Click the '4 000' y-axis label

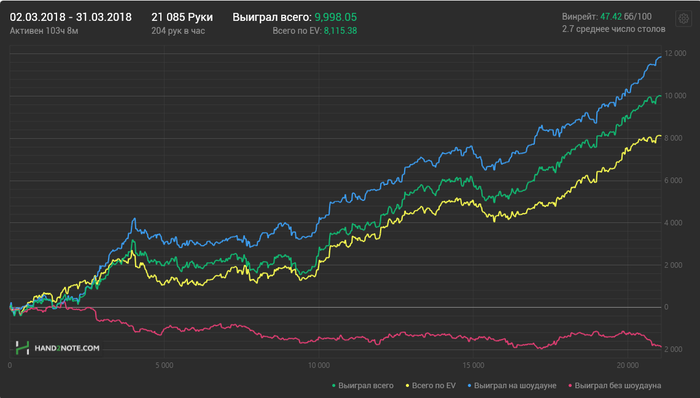pyautogui.click(x=673, y=223)
